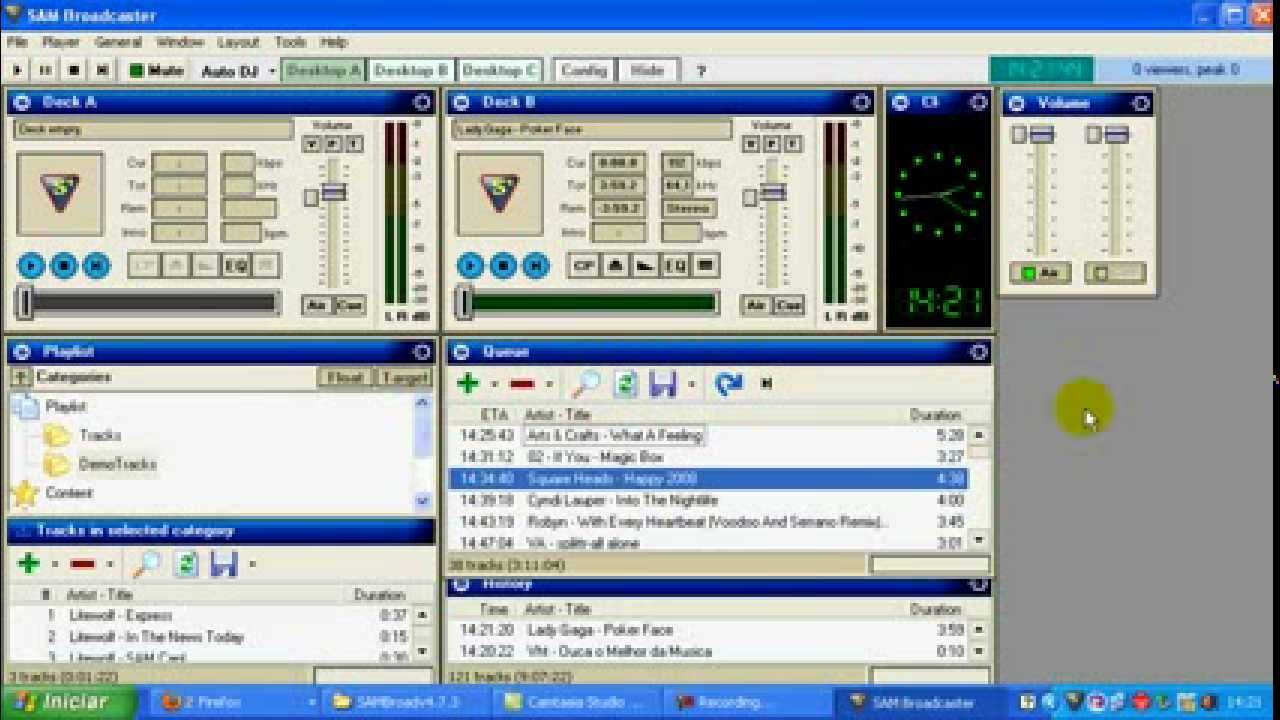Click the Hide button

click(647, 70)
